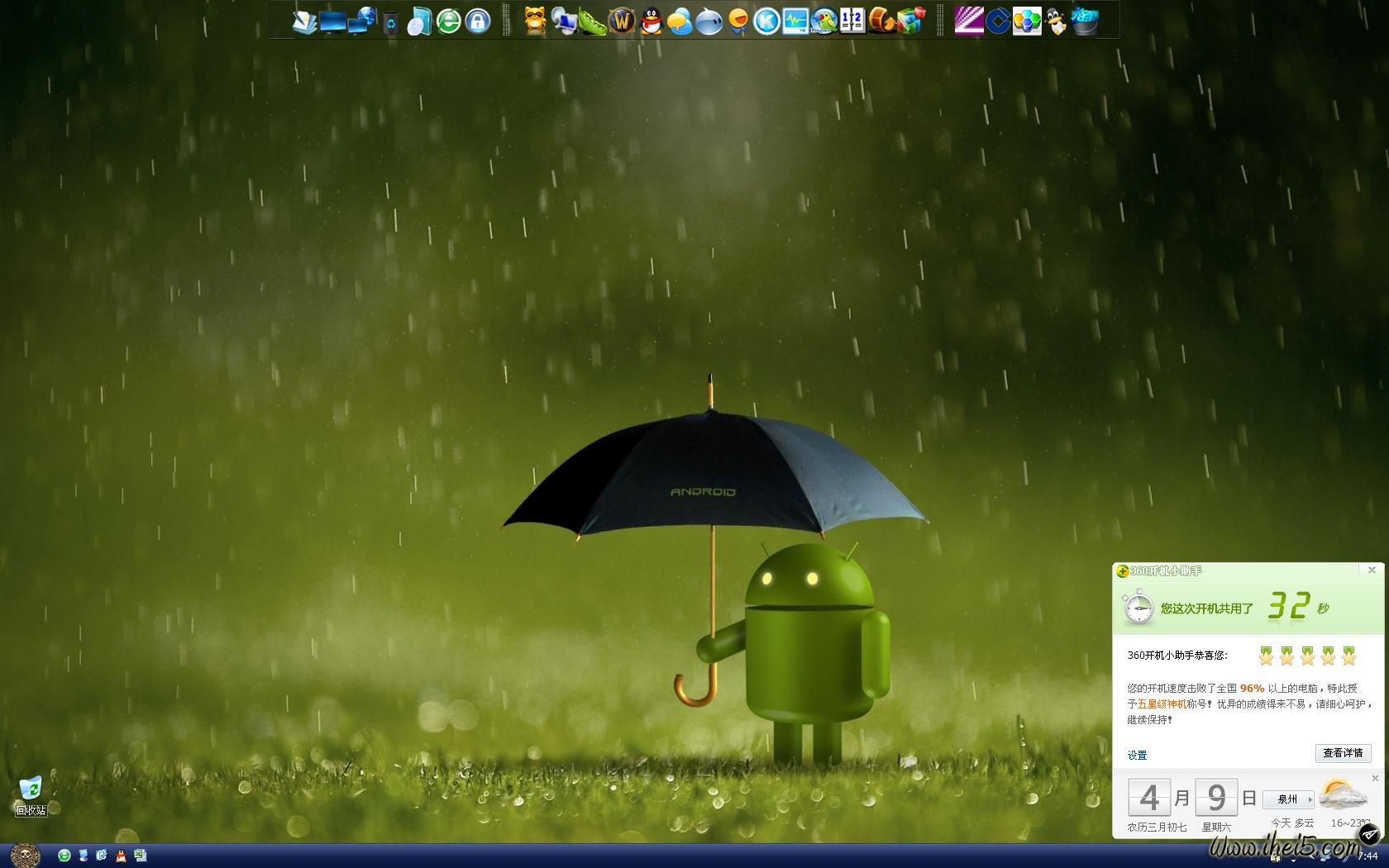Open the My Computer monitor dock icon
This screenshot has height=868, width=1389.
[x=332, y=21]
